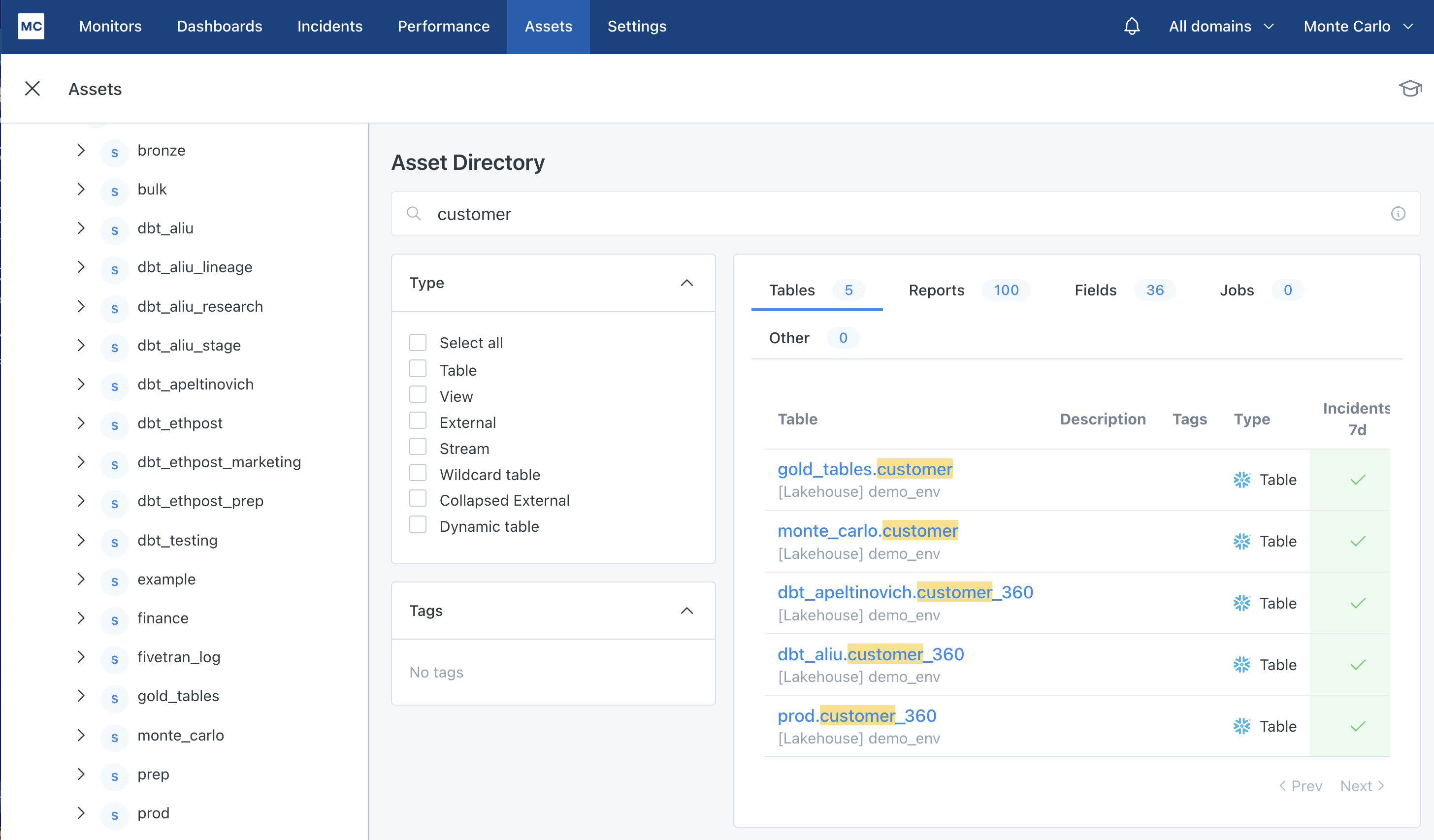Click the search magnifier icon in Asset Directory
This screenshot has width=1434, height=840.
(414, 214)
